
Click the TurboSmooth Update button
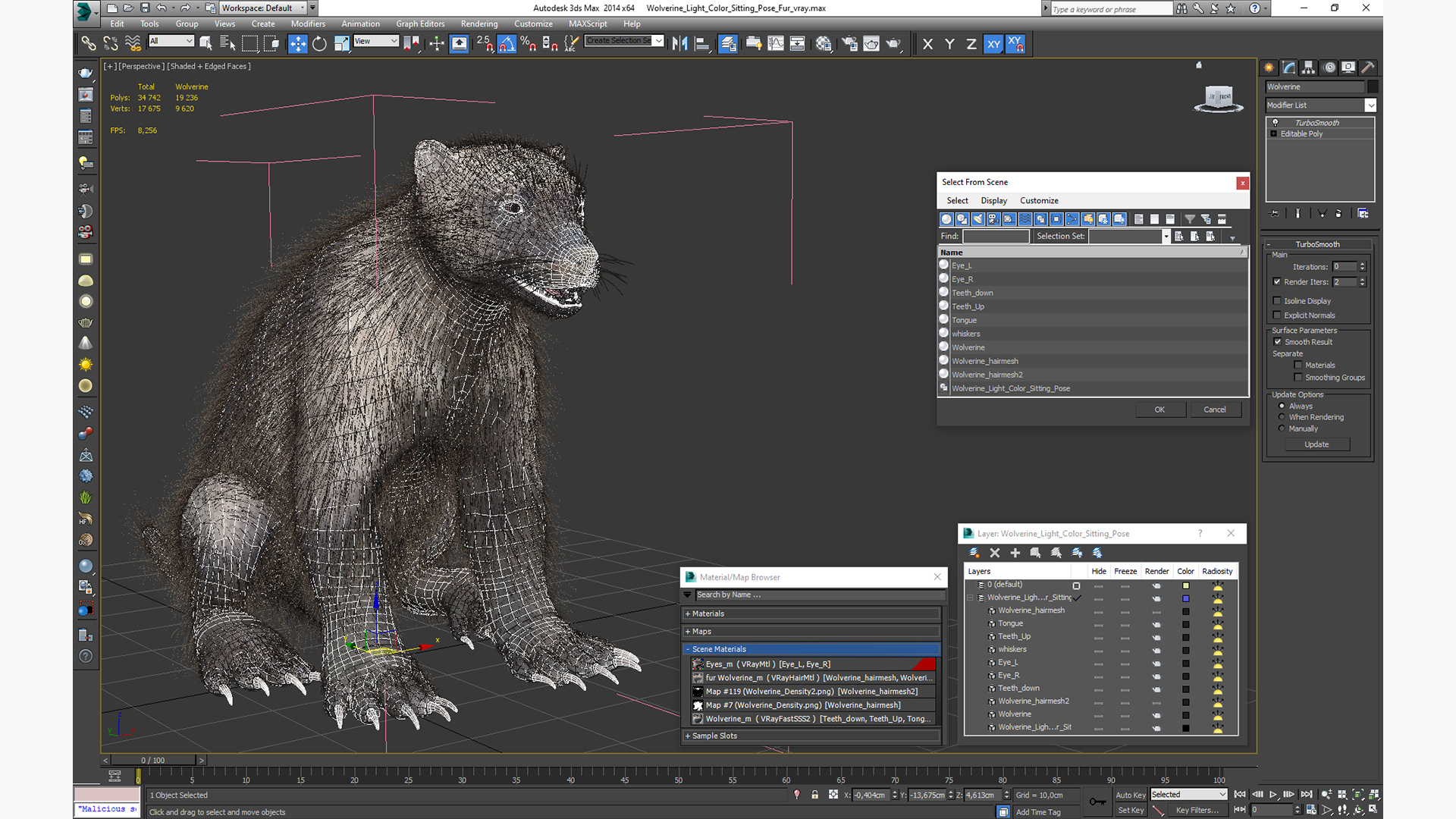click(x=1316, y=444)
